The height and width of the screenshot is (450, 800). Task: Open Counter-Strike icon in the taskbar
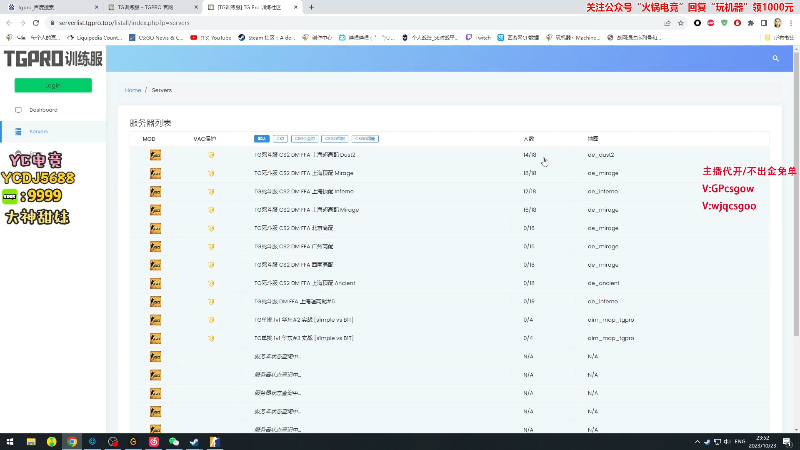(x=215, y=442)
